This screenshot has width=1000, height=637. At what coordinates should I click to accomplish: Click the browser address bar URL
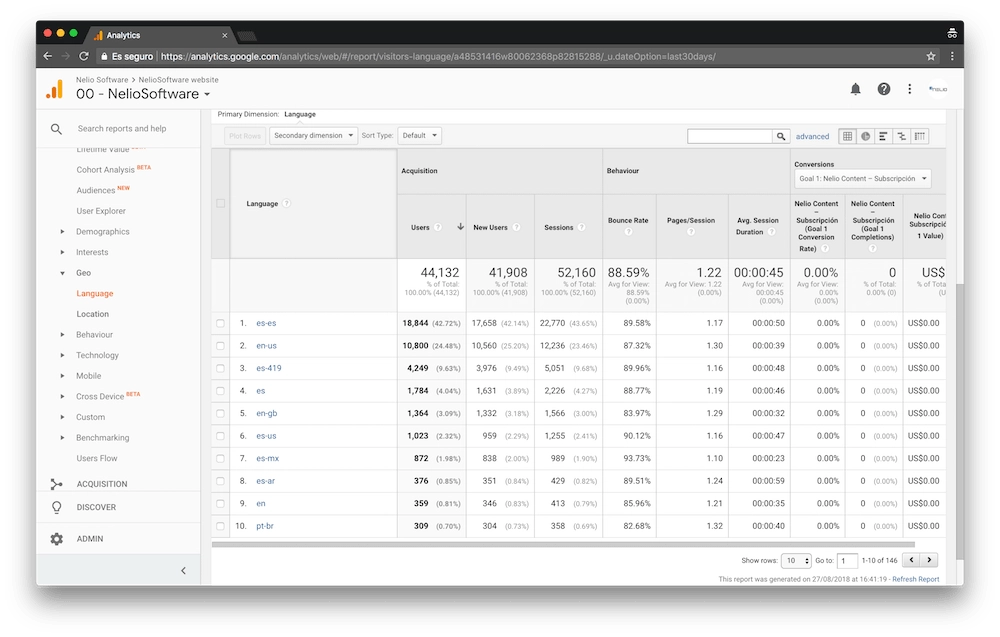438,56
